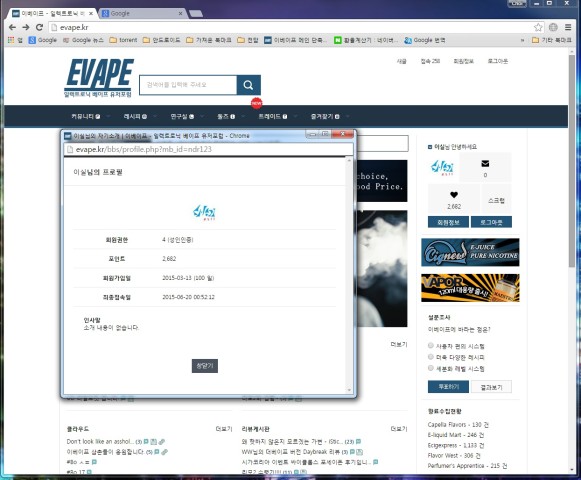Screen dimensions: 581x480
Task: Expand the 트레이드 navigation dropdown
Action: tap(273, 116)
